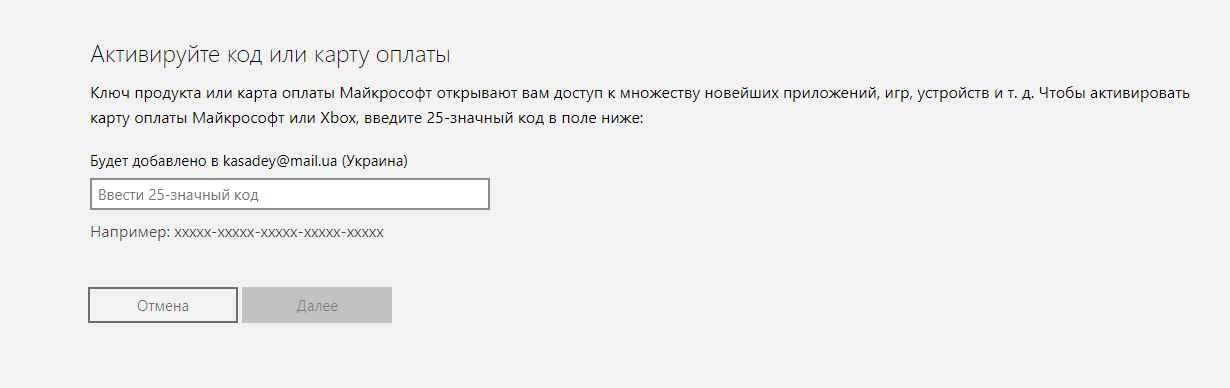The height and width of the screenshot is (388, 1230).
Task: Click Чтобы активировать at first line's end
Action: pyautogui.click(x=1116, y=93)
